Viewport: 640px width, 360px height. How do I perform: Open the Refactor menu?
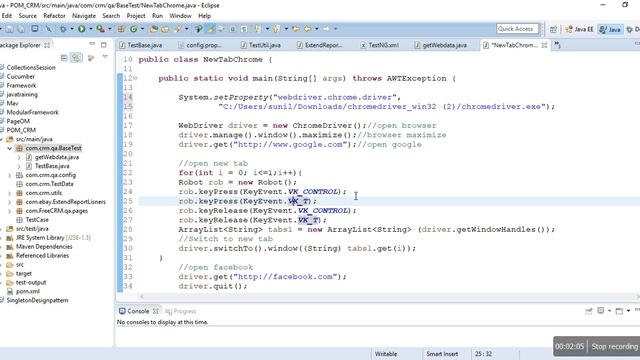[54, 16]
